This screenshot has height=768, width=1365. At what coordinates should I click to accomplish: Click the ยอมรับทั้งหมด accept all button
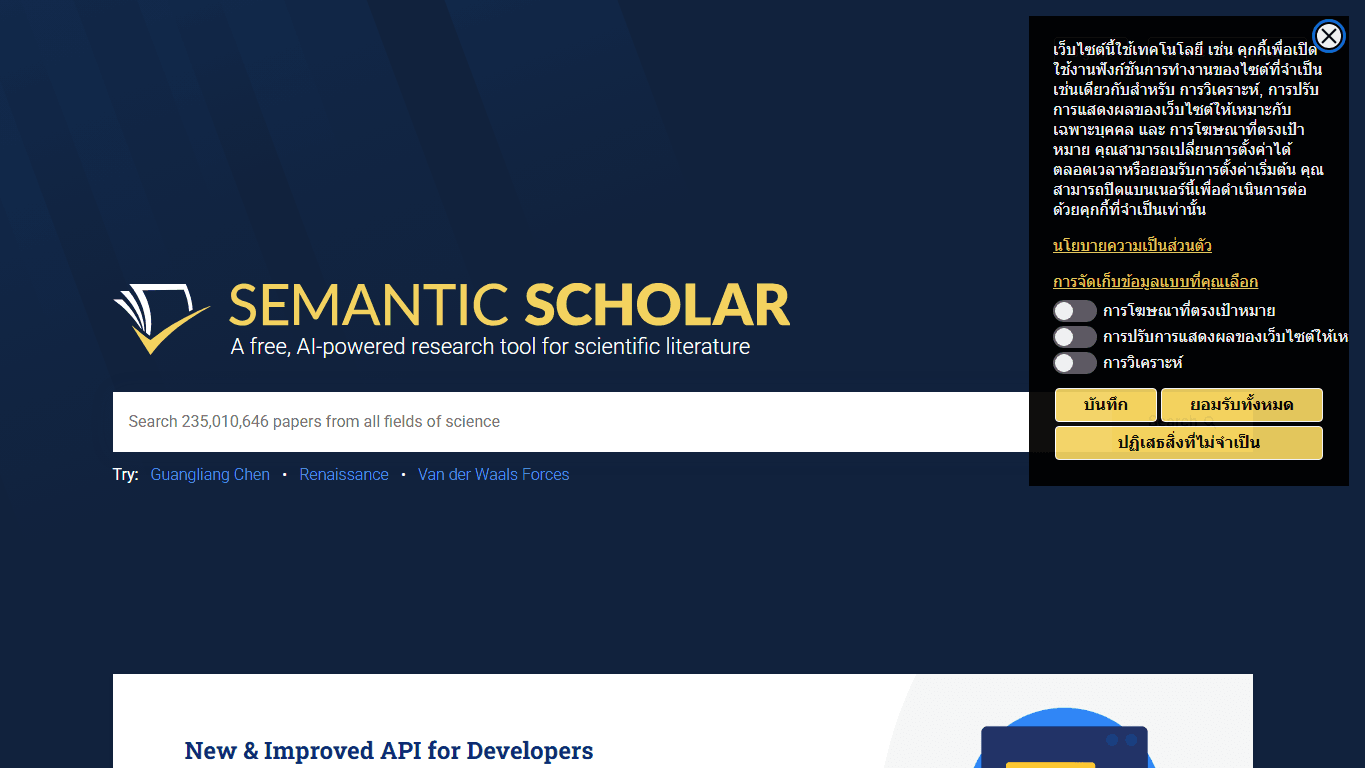tap(1241, 405)
